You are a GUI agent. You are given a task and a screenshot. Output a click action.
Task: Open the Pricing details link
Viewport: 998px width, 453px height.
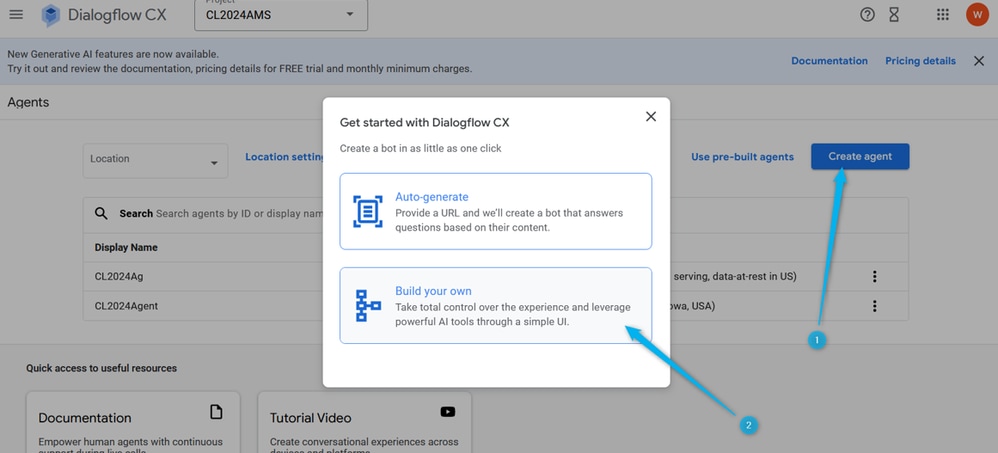click(x=920, y=61)
